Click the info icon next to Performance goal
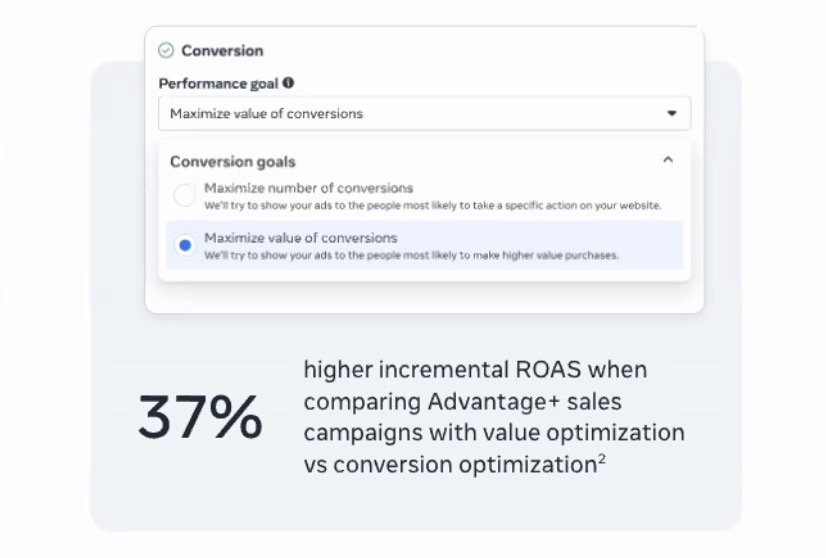826x558 pixels. pyautogui.click(x=288, y=83)
